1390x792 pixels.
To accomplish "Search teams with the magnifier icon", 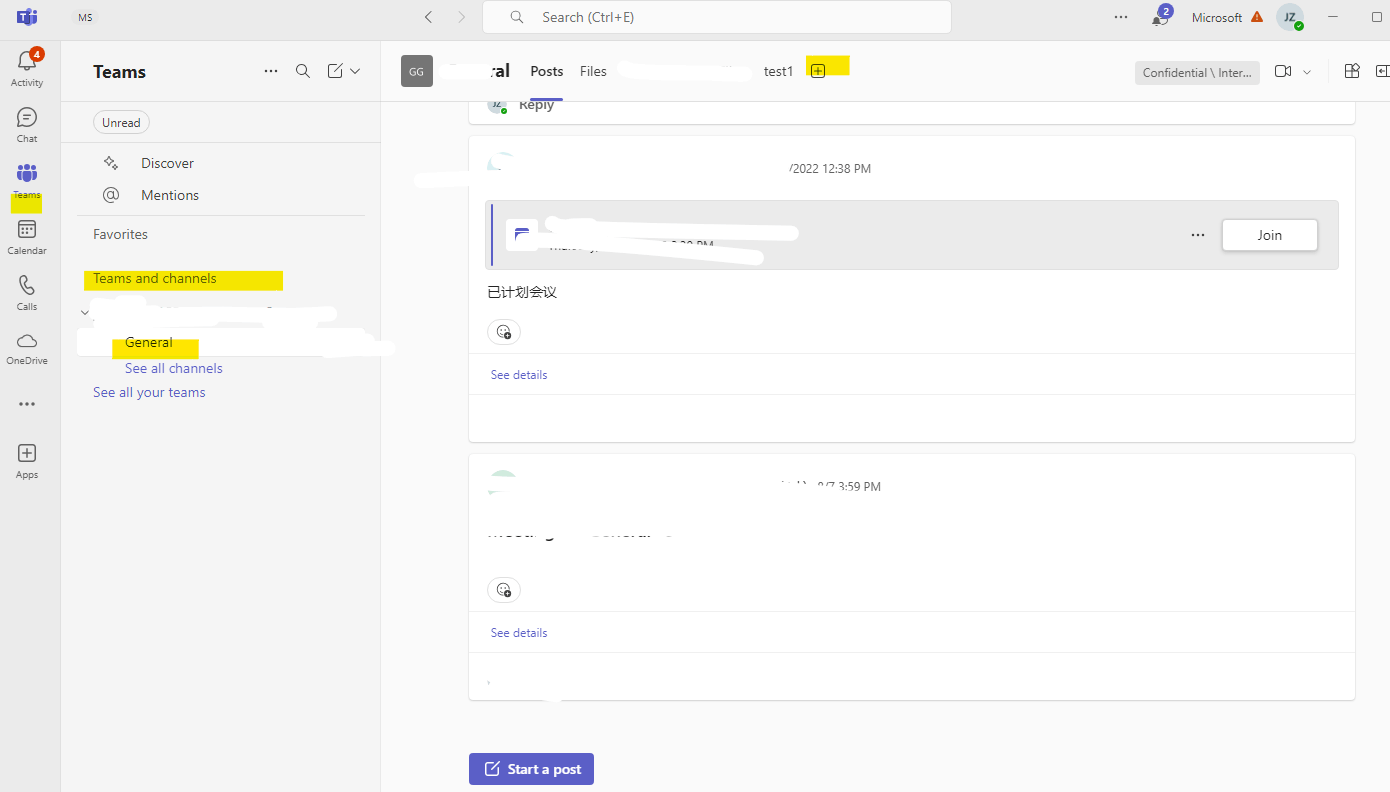I will (303, 71).
